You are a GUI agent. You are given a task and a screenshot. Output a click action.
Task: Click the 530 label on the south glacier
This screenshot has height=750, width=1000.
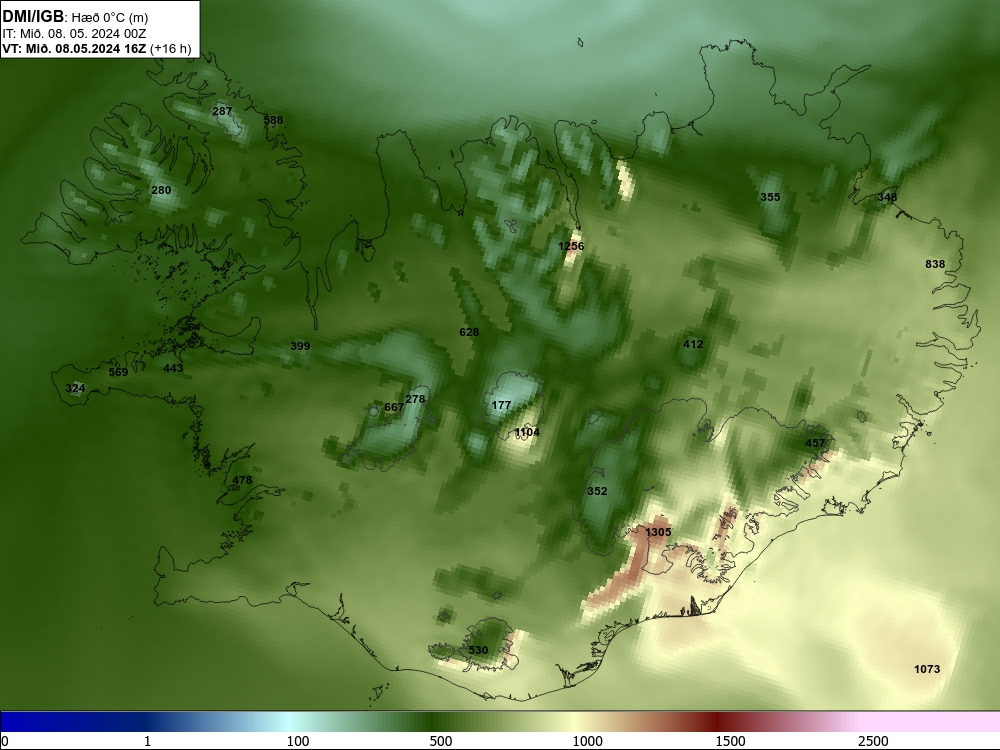(x=478, y=651)
